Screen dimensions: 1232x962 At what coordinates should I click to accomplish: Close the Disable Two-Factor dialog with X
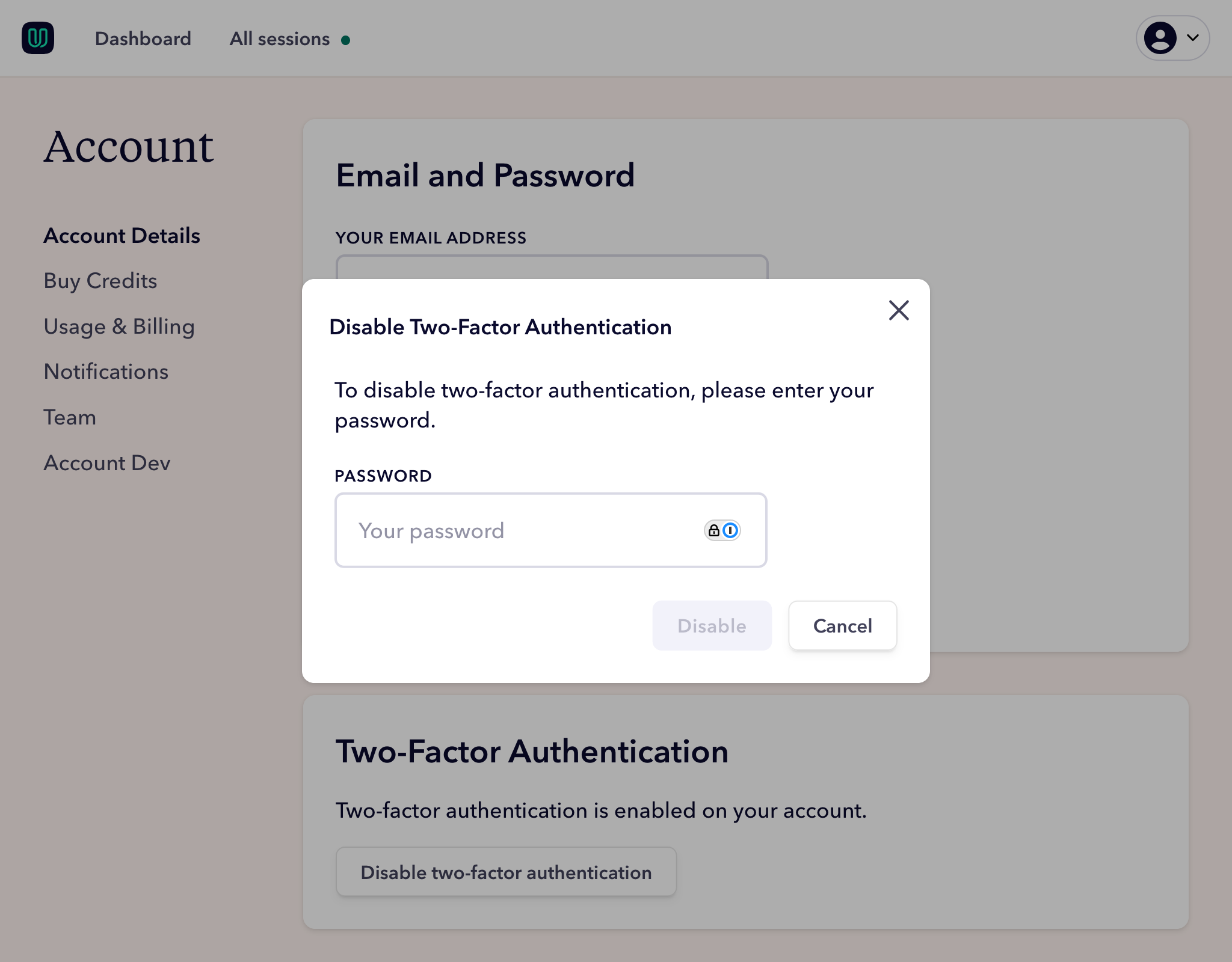(x=899, y=310)
